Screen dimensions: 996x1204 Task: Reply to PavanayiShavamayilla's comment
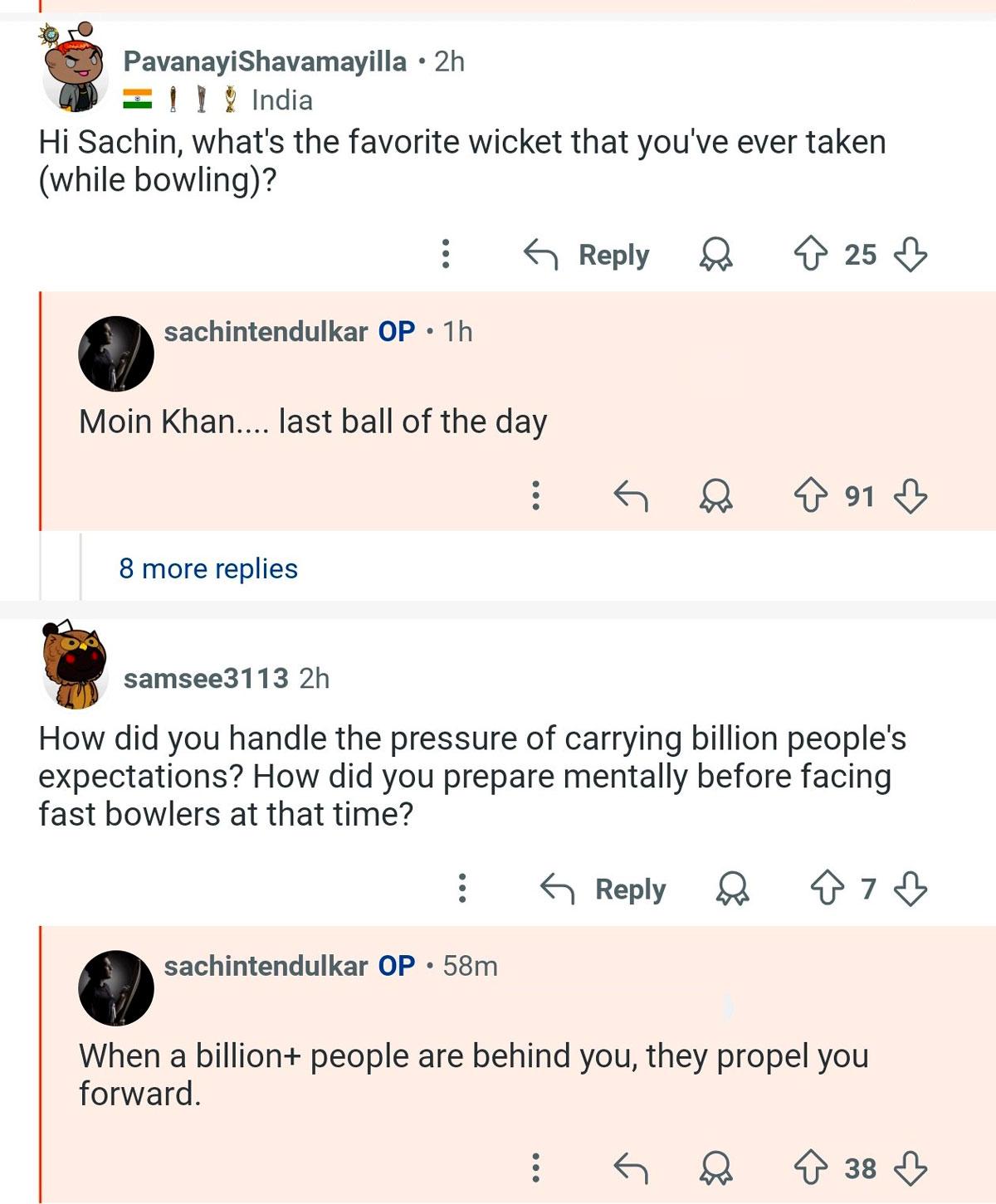pos(588,254)
